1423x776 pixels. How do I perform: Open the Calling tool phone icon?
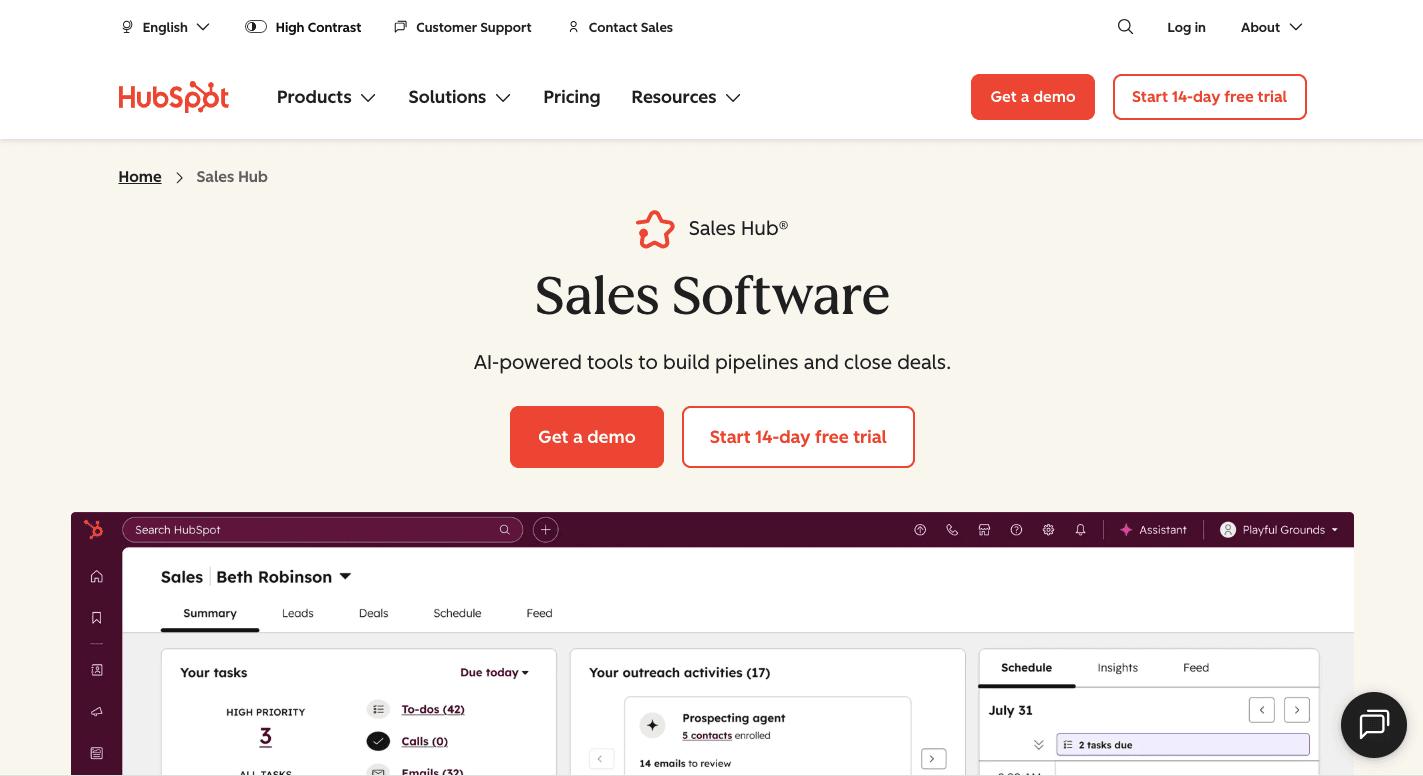951,529
